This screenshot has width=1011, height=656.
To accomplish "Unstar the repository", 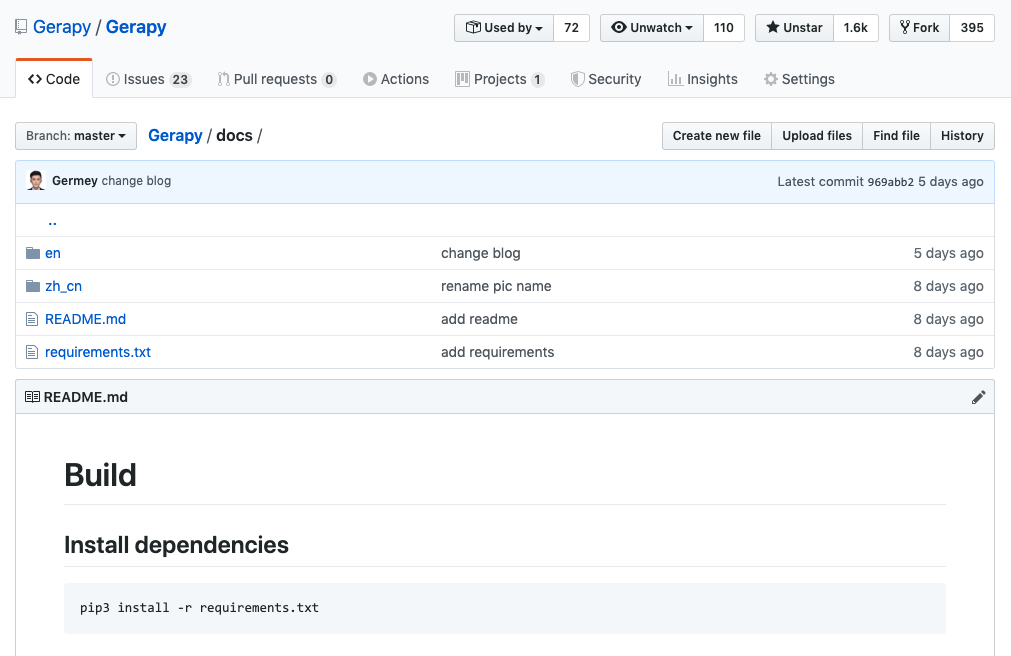I will tap(794, 28).
